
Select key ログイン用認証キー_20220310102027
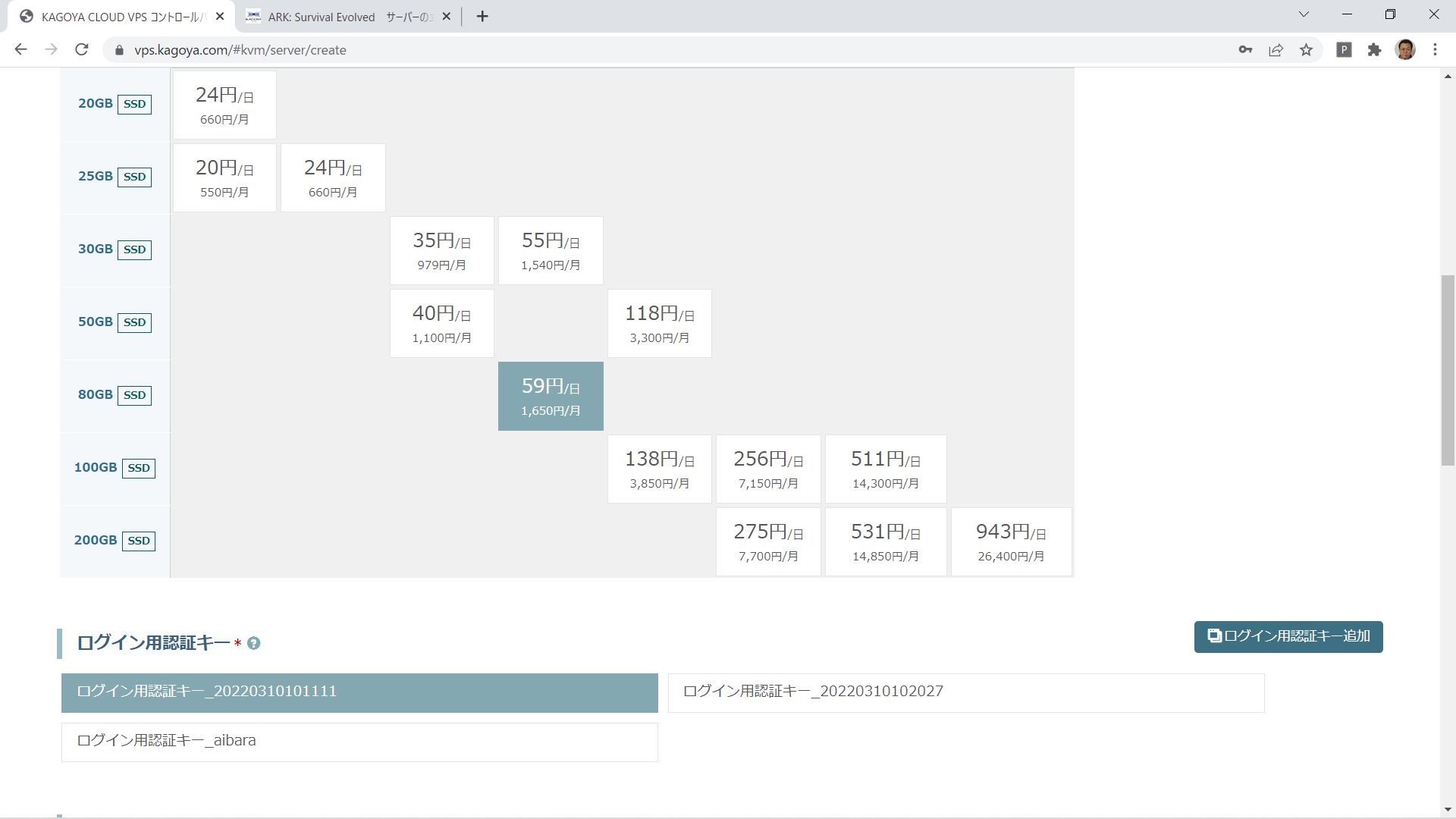coord(965,692)
